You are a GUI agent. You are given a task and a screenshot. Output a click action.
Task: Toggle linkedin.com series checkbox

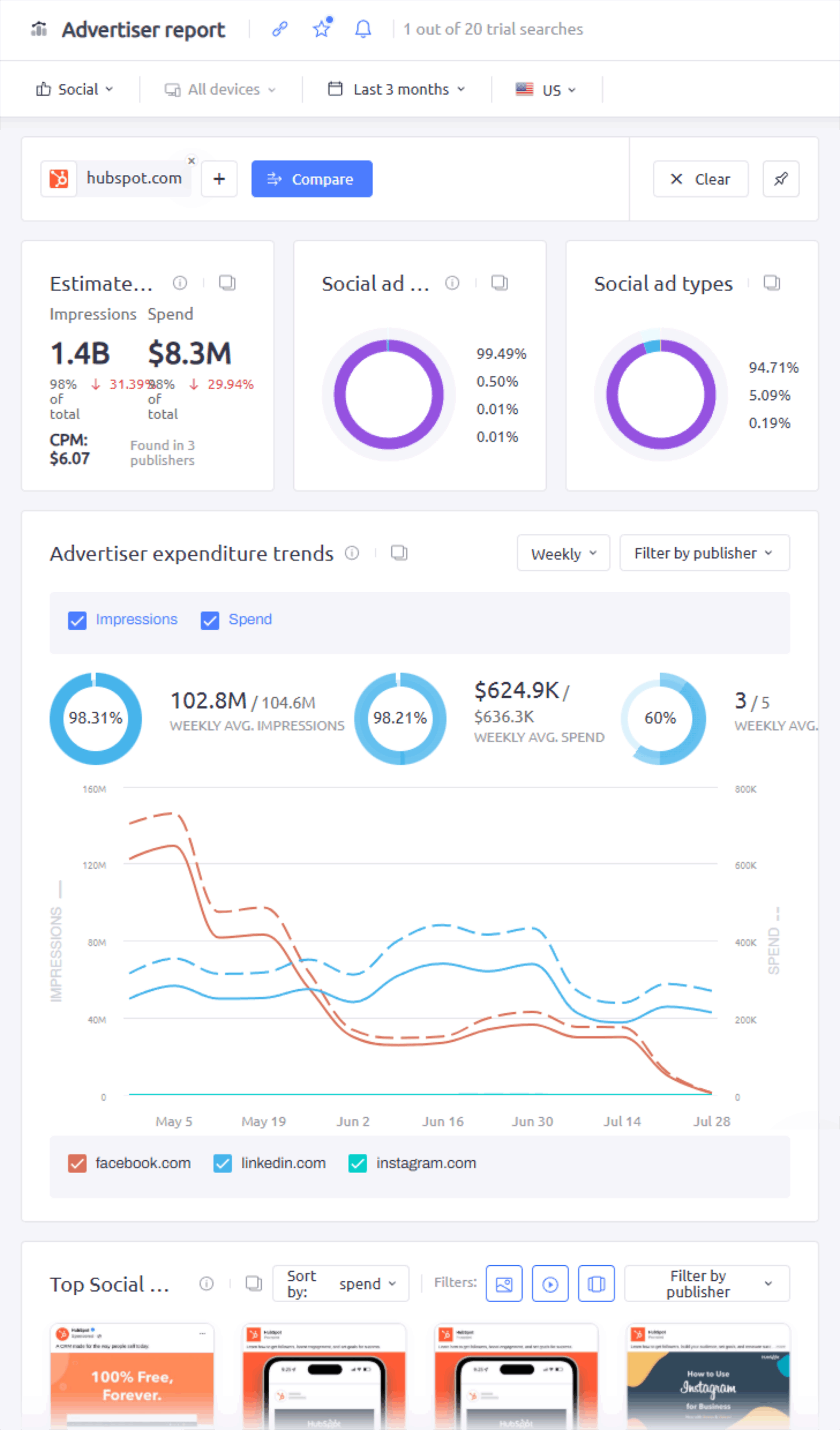point(222,1164)
